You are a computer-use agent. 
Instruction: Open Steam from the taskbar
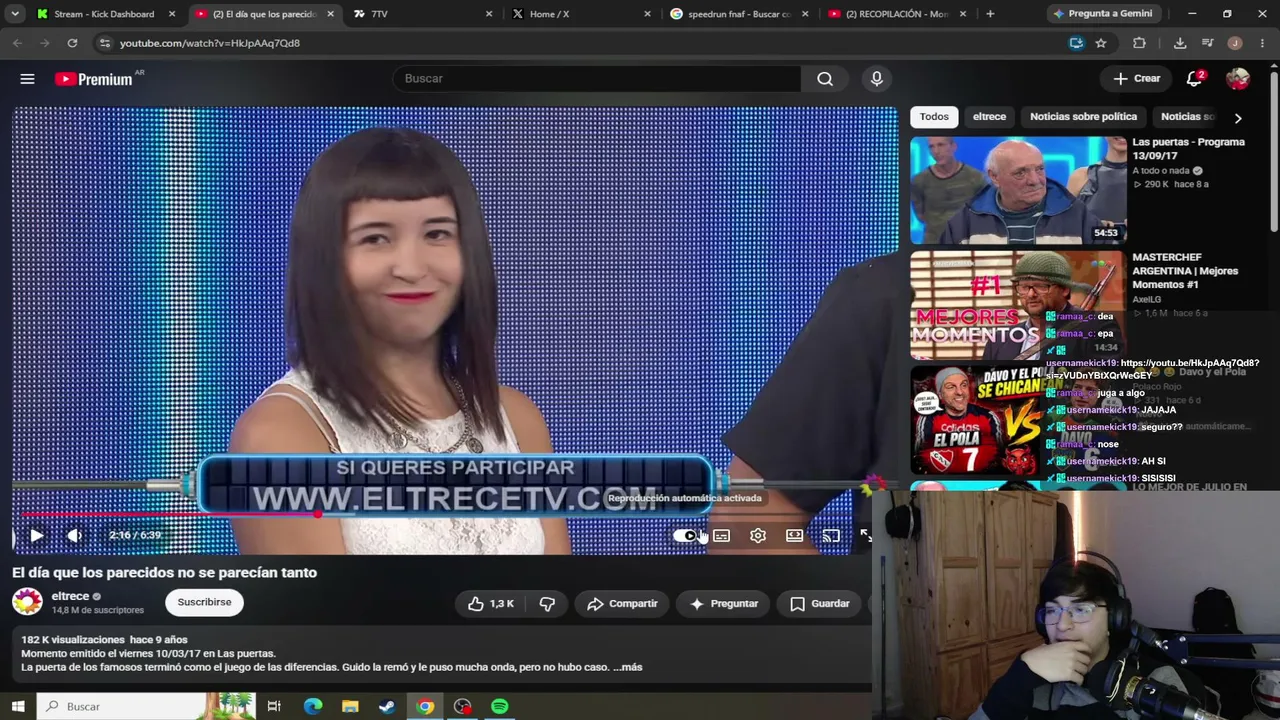(x=387, y=706)
